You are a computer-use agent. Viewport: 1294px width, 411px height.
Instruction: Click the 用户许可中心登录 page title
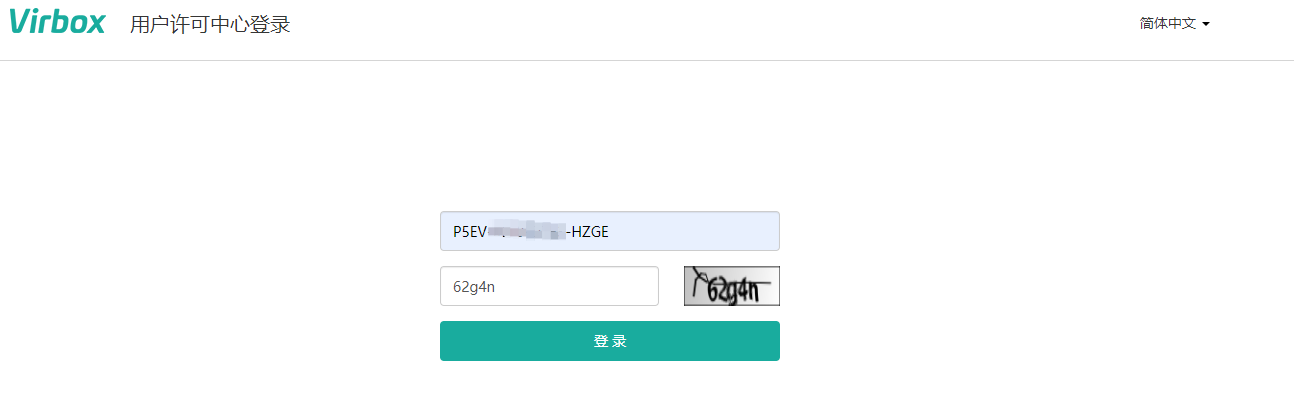(x=210, y=24)
